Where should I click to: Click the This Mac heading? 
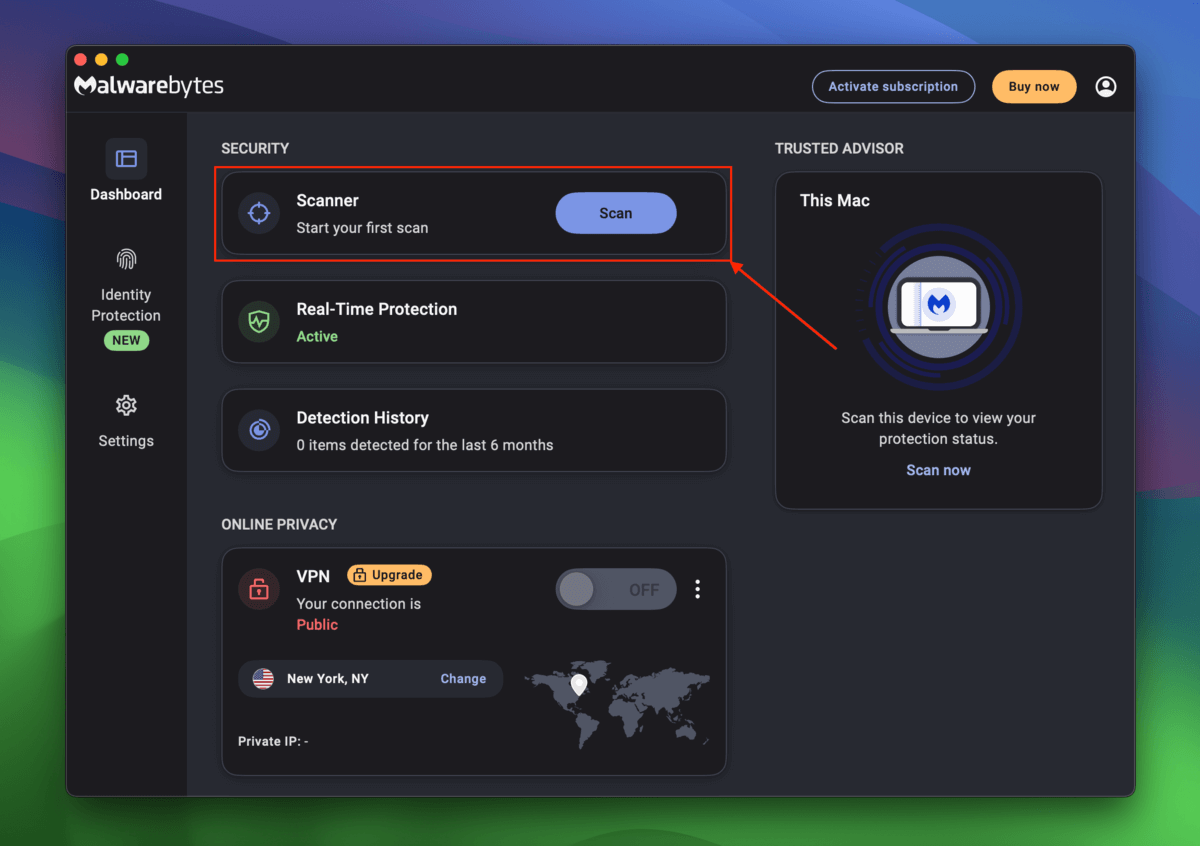tap(835, 200)
